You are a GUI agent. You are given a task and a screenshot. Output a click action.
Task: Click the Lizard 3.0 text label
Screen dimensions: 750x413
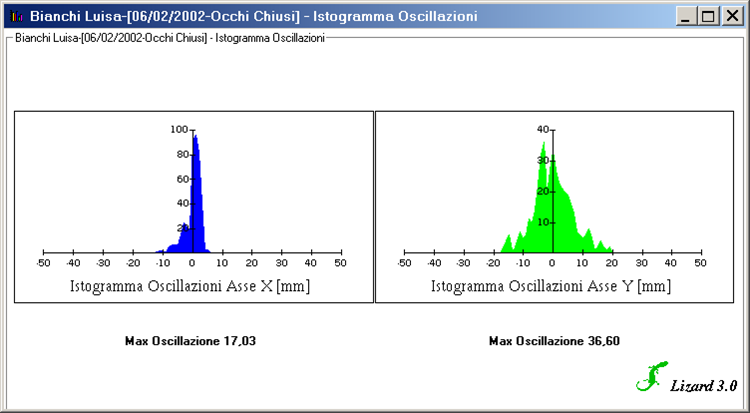[704, 385]
